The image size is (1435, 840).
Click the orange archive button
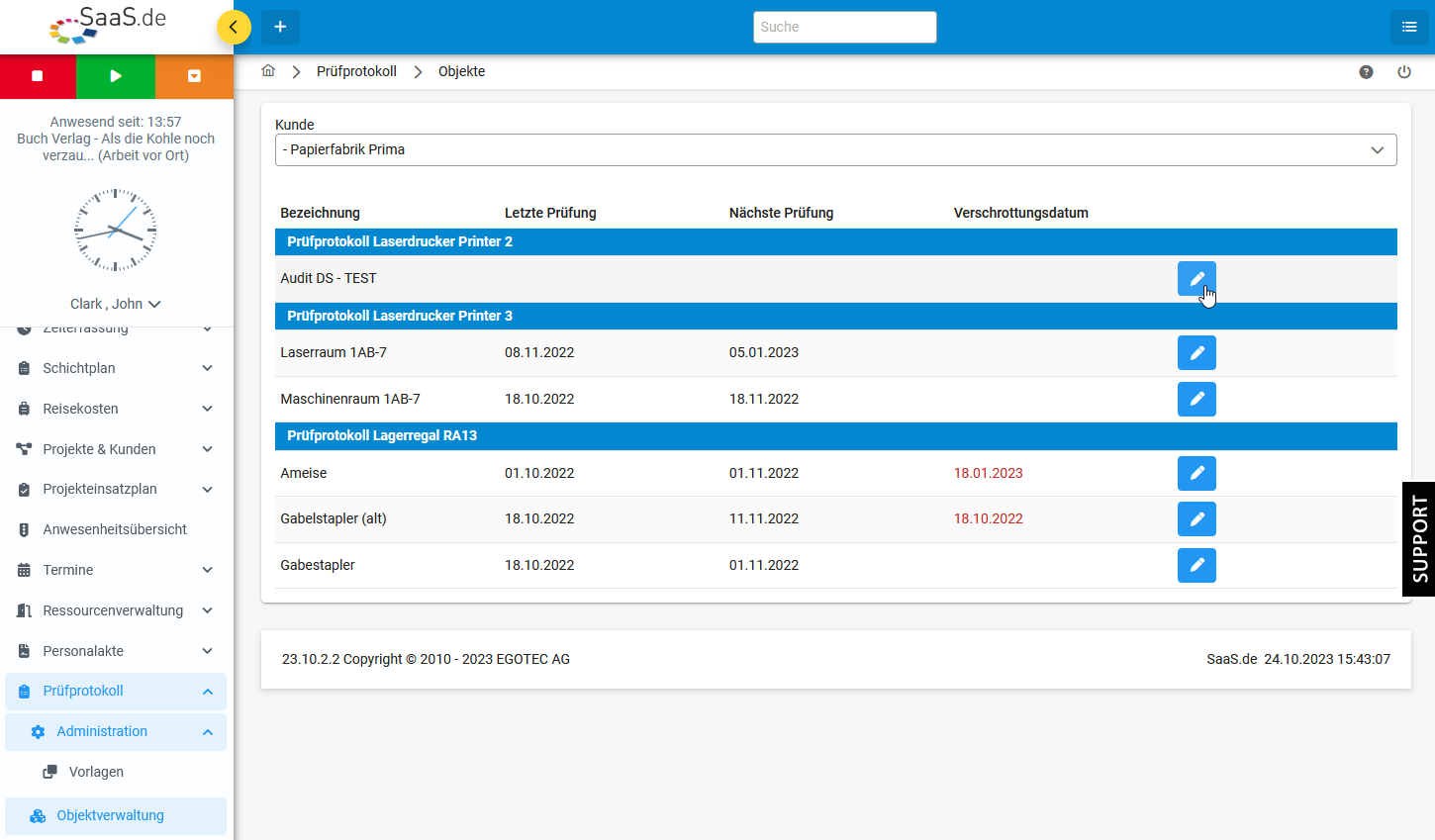(194, 76)
